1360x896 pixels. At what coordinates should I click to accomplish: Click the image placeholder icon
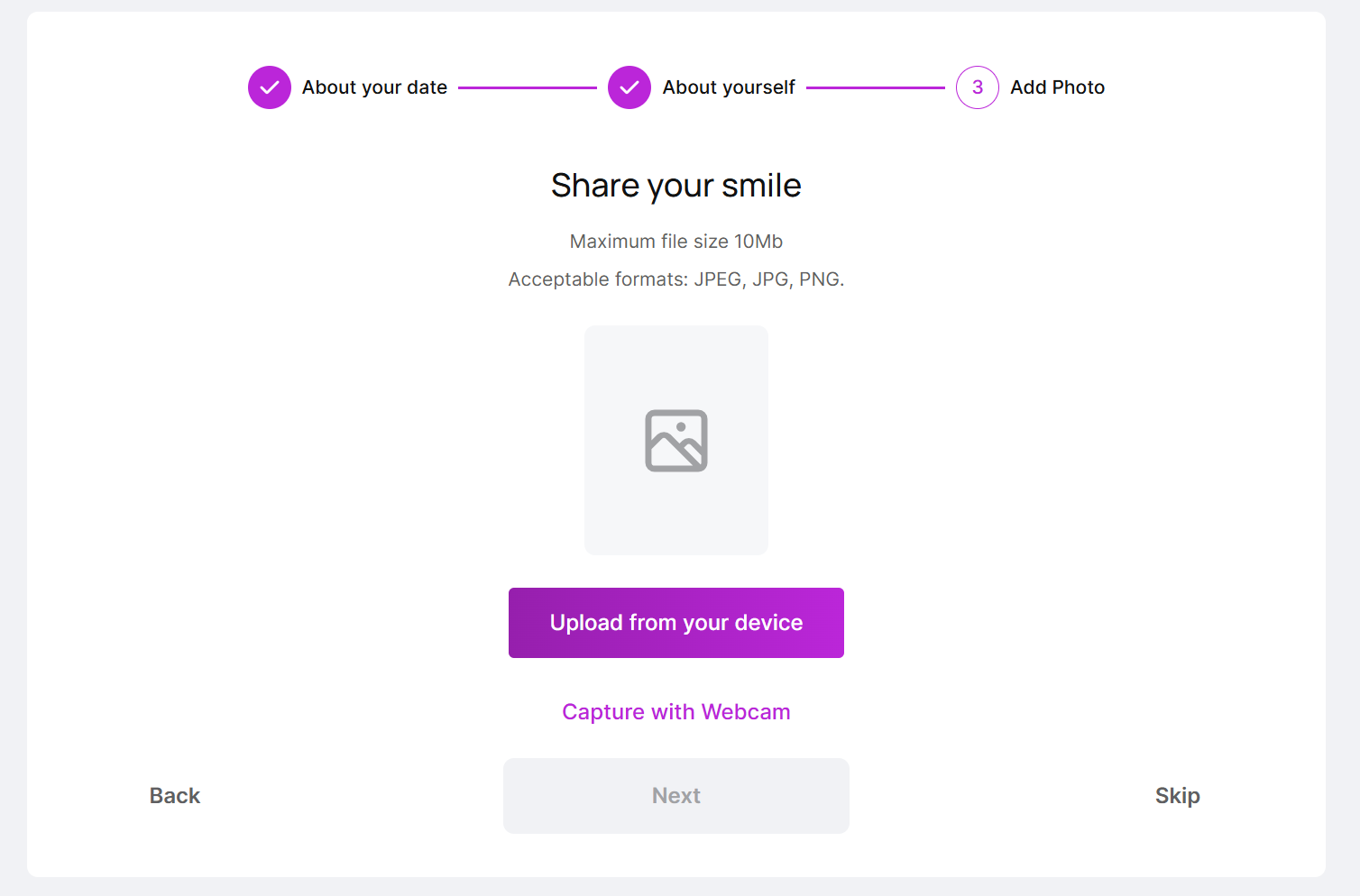click(x=676, y=441)
